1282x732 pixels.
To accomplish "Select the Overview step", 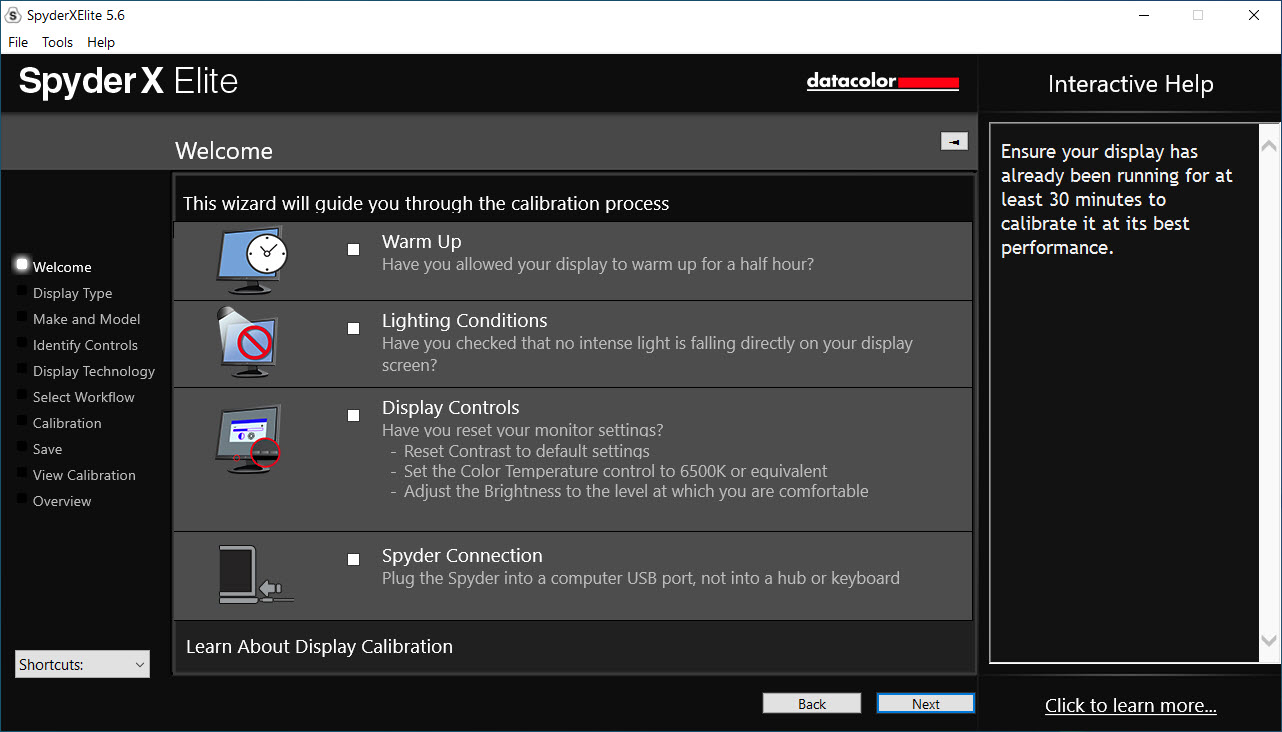I will pyautogui.click(x=62, y=501).
